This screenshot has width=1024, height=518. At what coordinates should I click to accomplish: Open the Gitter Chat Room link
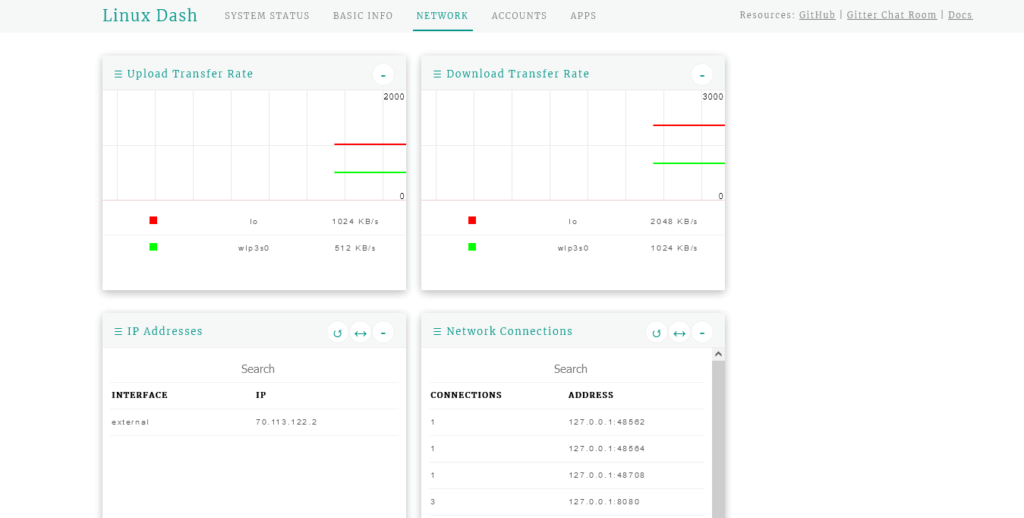click(891, 15)
